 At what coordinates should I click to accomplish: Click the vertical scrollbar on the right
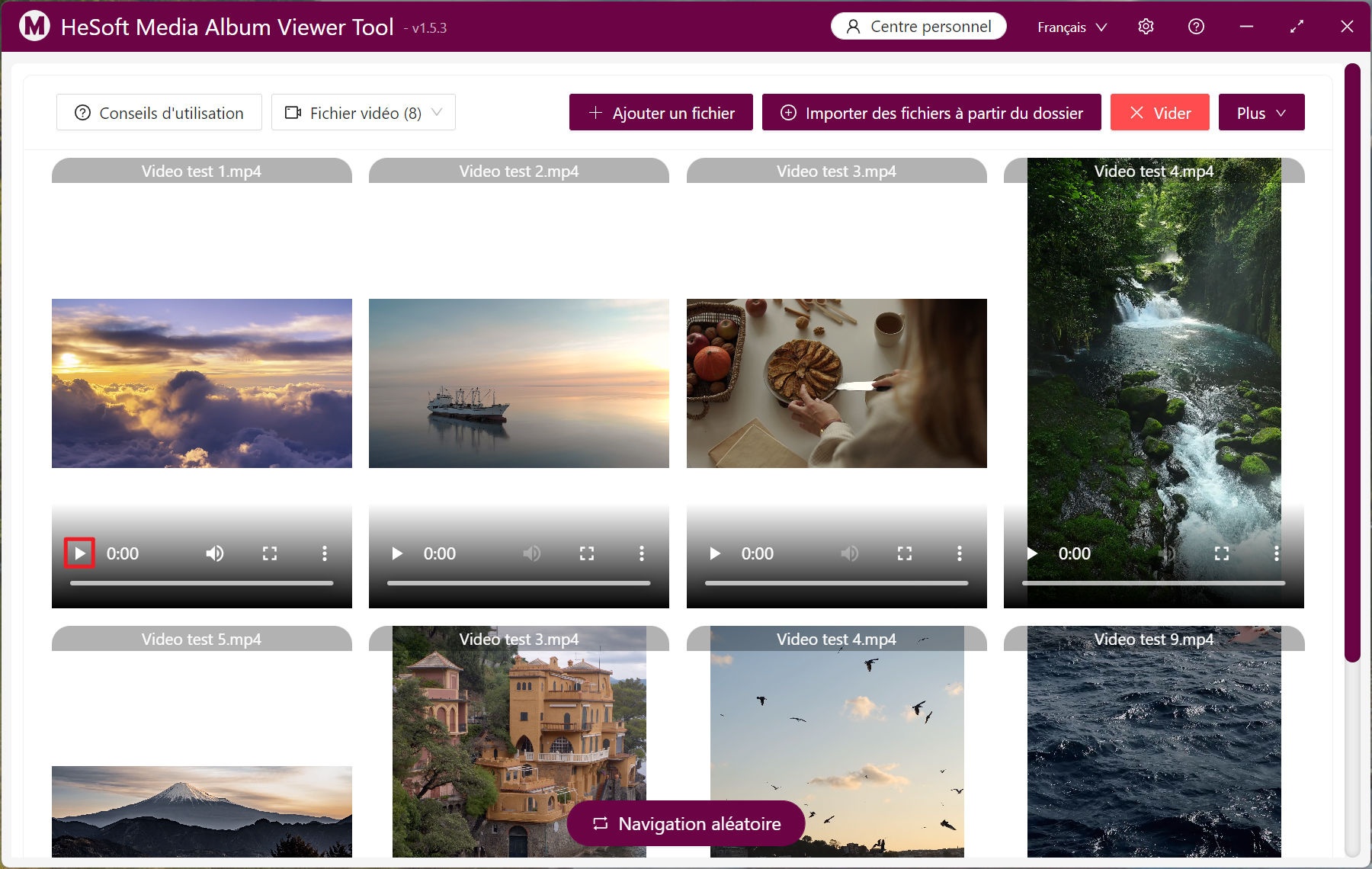pos(1352,363)
